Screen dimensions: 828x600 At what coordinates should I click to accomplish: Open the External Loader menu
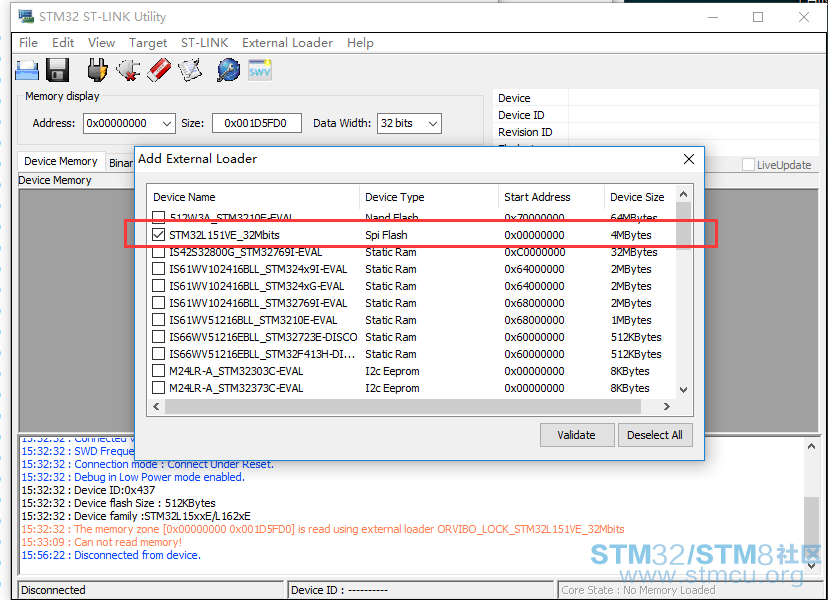click(287, 43)
